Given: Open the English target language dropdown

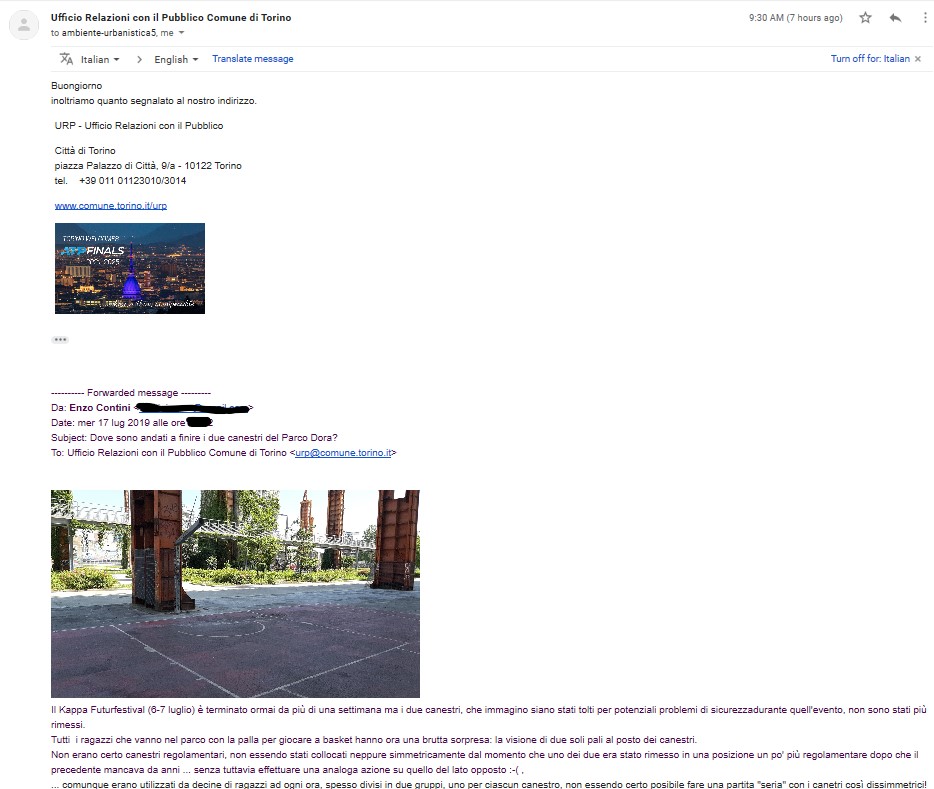Looking at the screenshot, I should (176, 59).
